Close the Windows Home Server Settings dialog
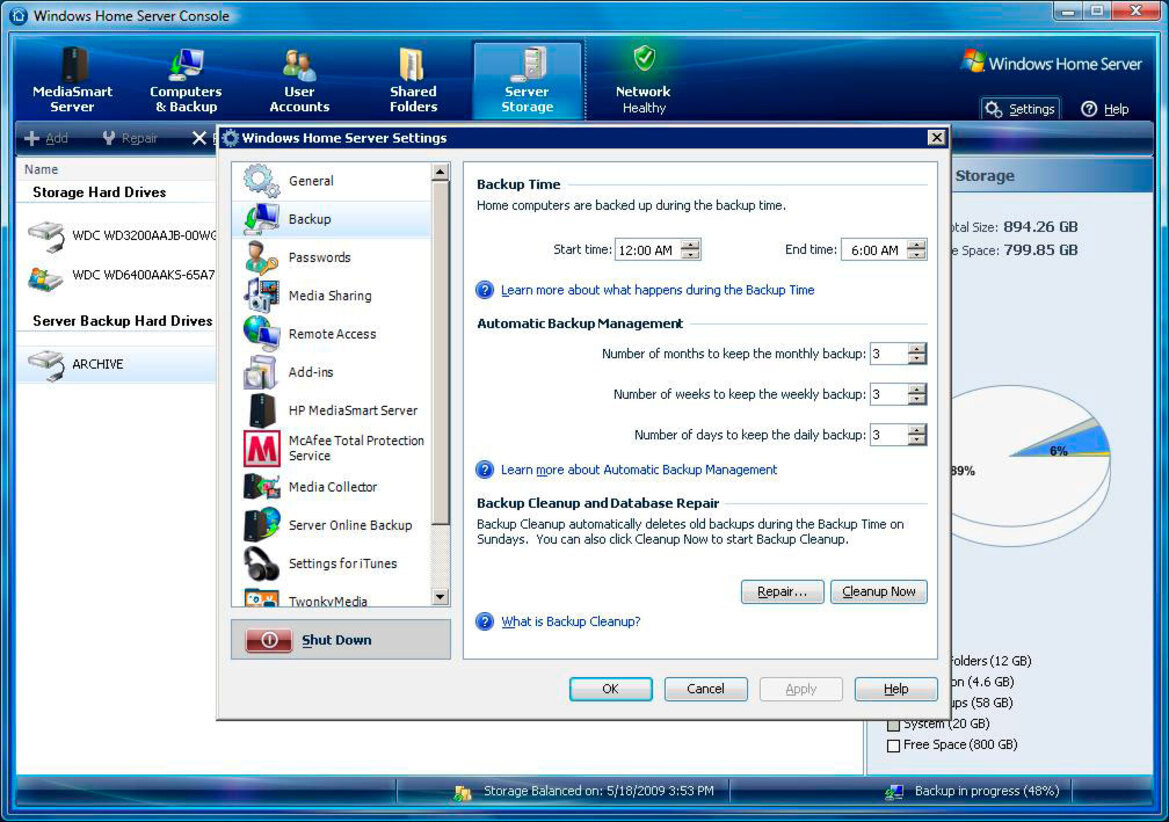Image resolution: width=1169 pixels, height=822 pixels. 936,137
